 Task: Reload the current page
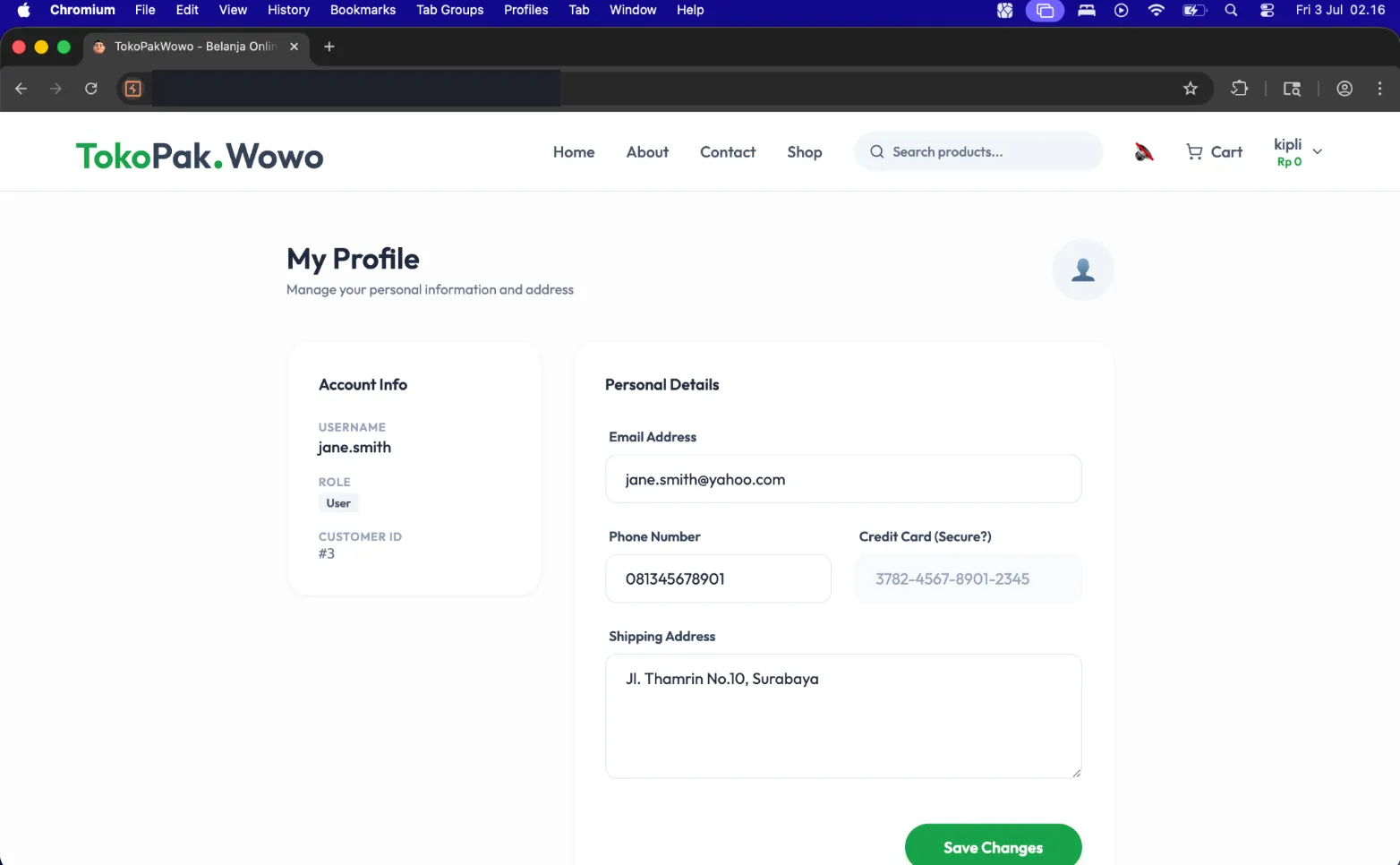click(x=91, y=89)
